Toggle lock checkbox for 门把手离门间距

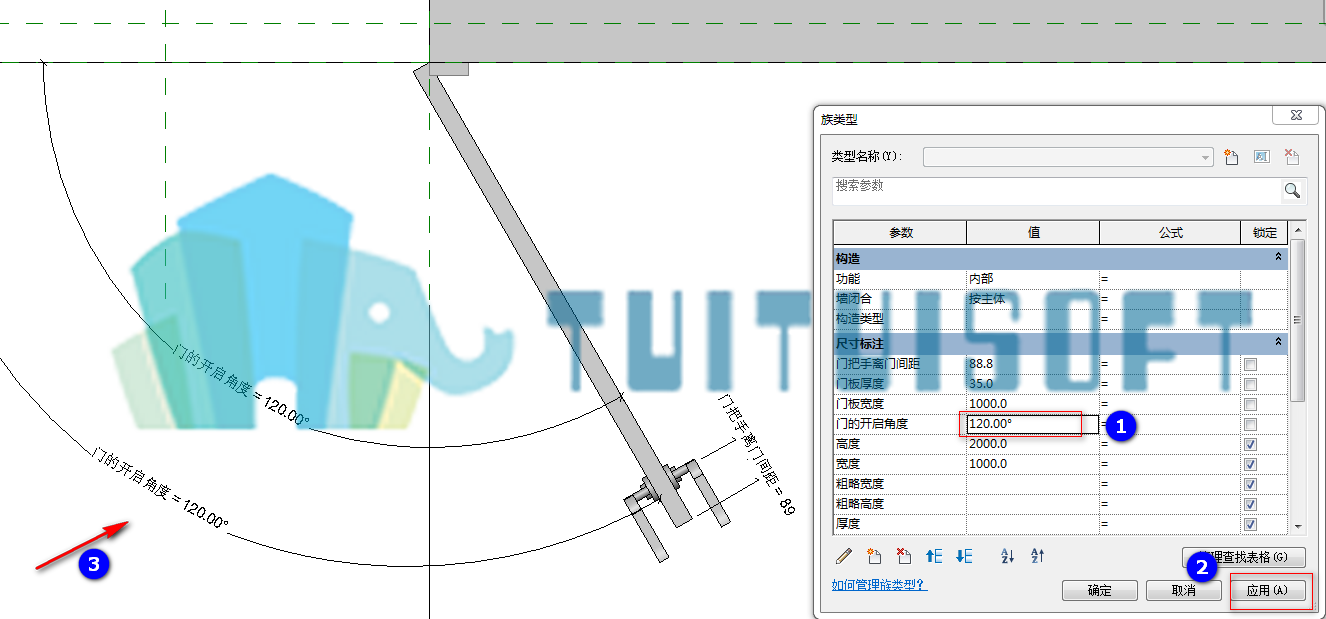[1250, 364]
